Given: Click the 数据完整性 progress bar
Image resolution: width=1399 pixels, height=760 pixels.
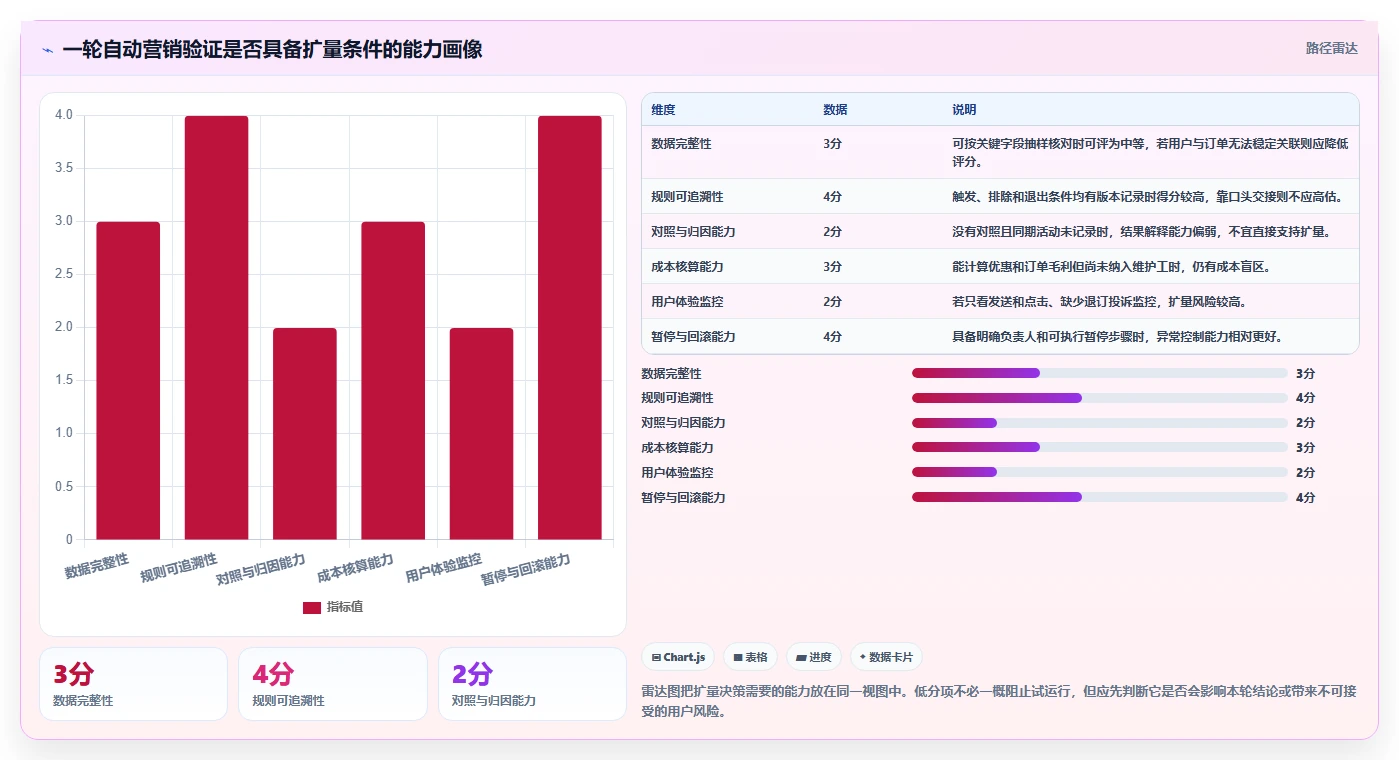Looking at the screenshot, I should tap(1100, 373).
